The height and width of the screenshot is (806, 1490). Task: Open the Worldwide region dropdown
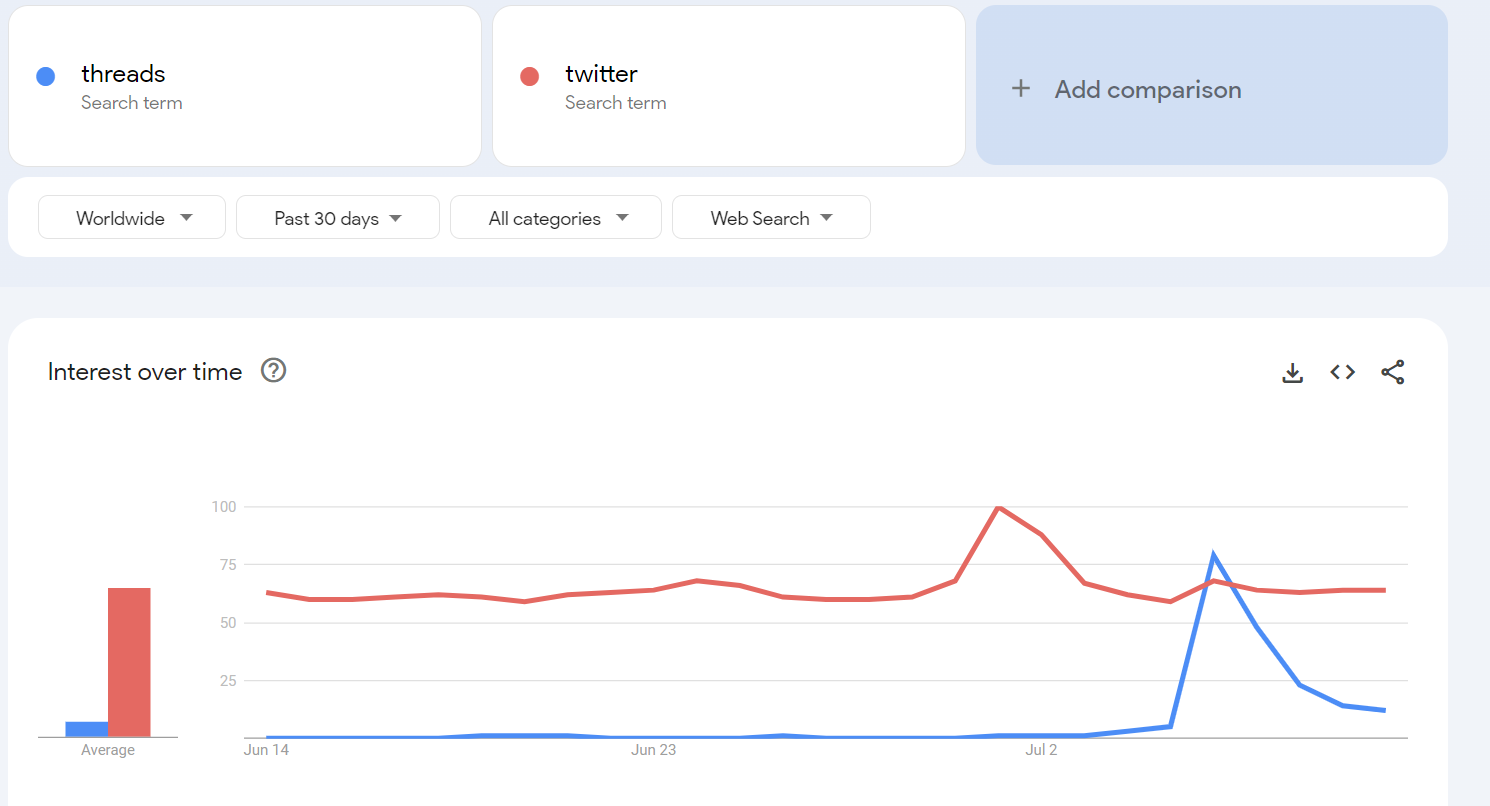point(132,217)
